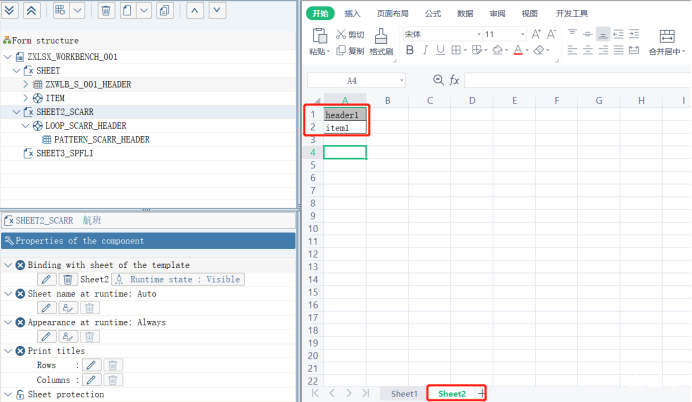Open the 插入 ribbon tab
Screen dimensions: 692x402
[x=352, y=14]
